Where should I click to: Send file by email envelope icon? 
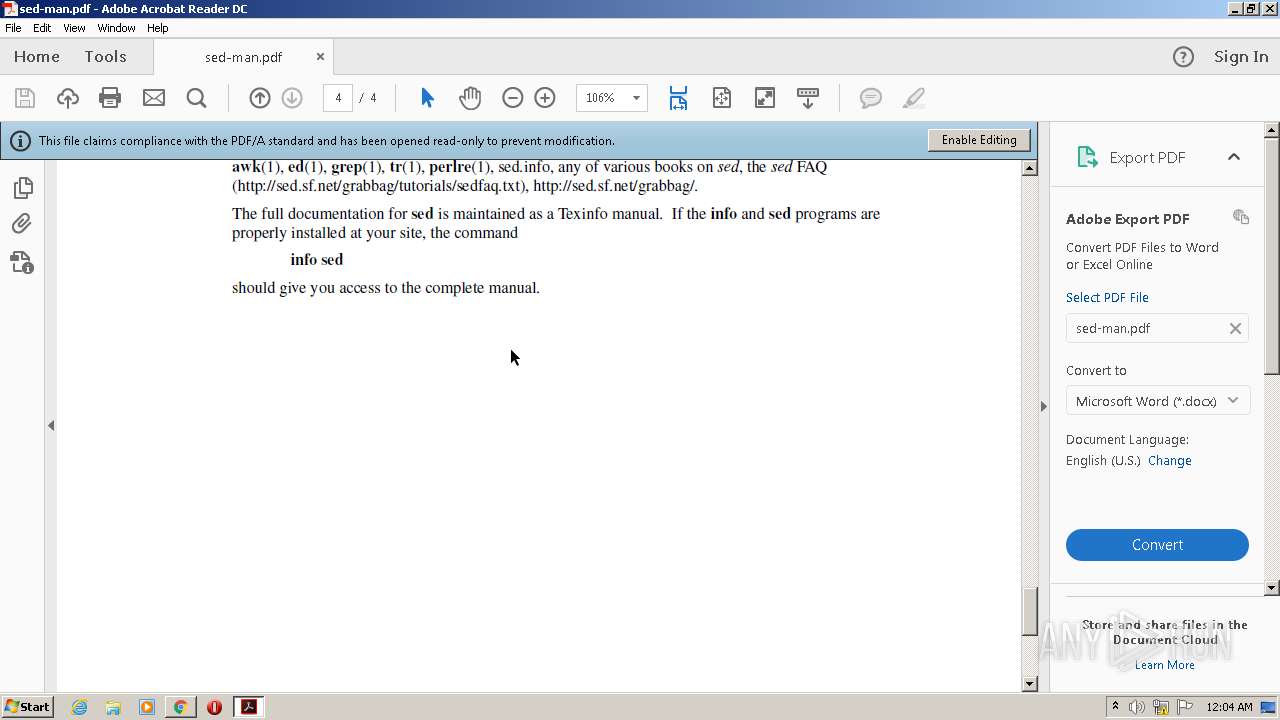(154, 98)
